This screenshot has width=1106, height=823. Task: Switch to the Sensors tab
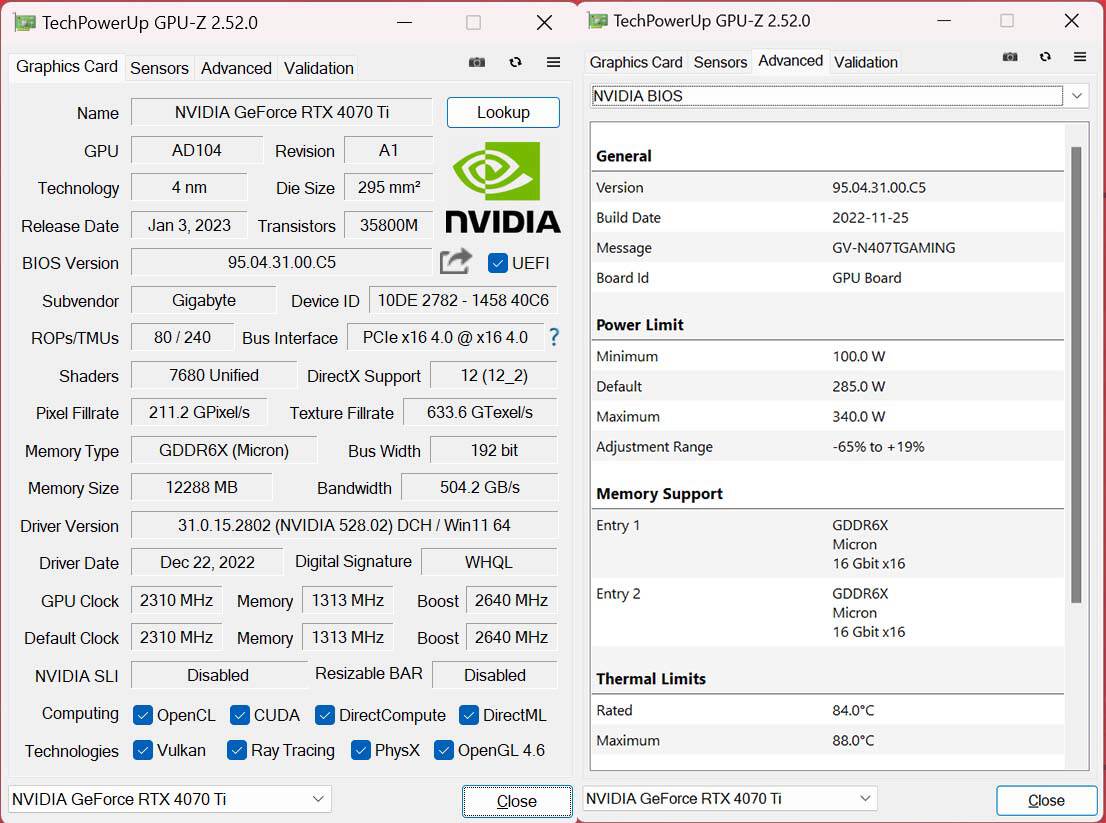coord(159,68)
